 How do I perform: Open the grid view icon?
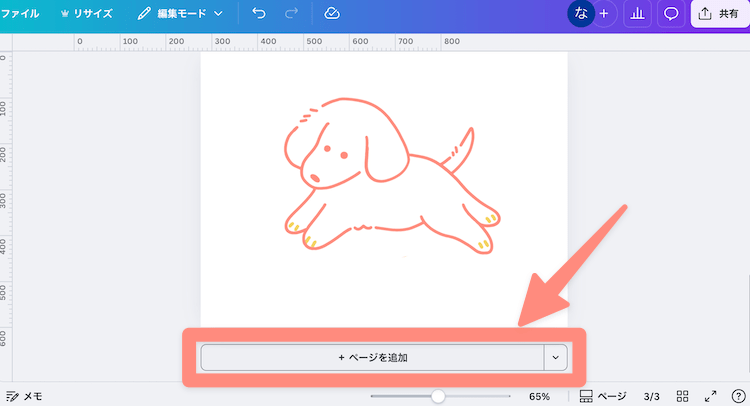click(x=683, y=396)
